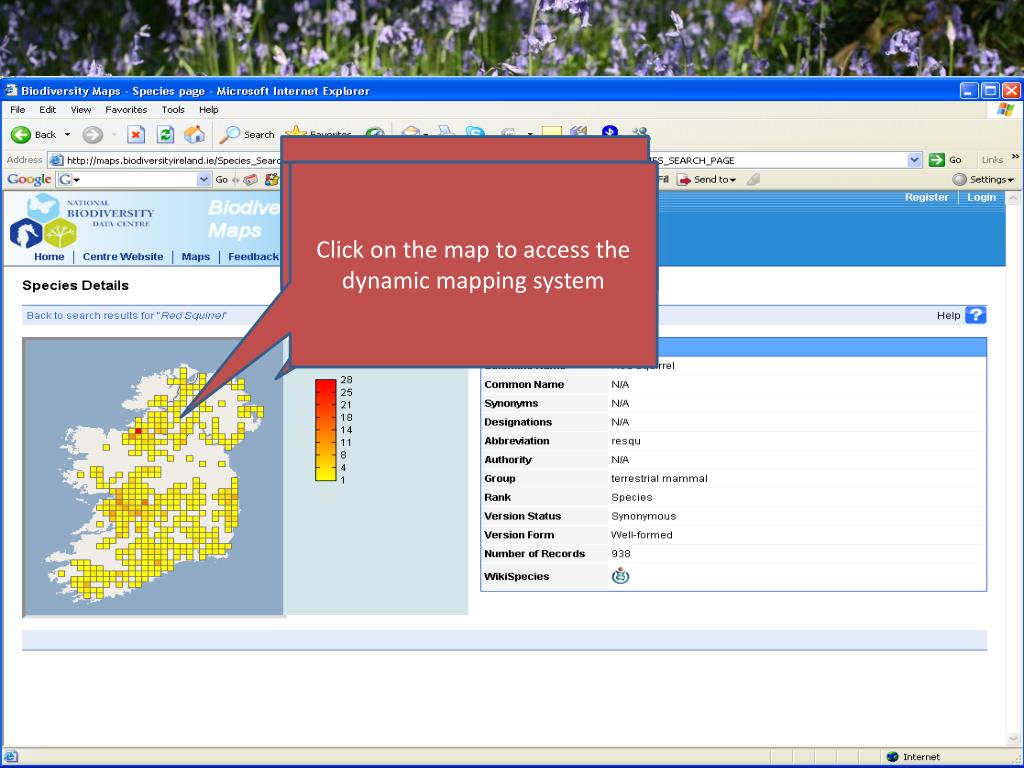Open the Search pane with the magnifier
Screen dimensions: 1024x768
[x=229, y=135]
